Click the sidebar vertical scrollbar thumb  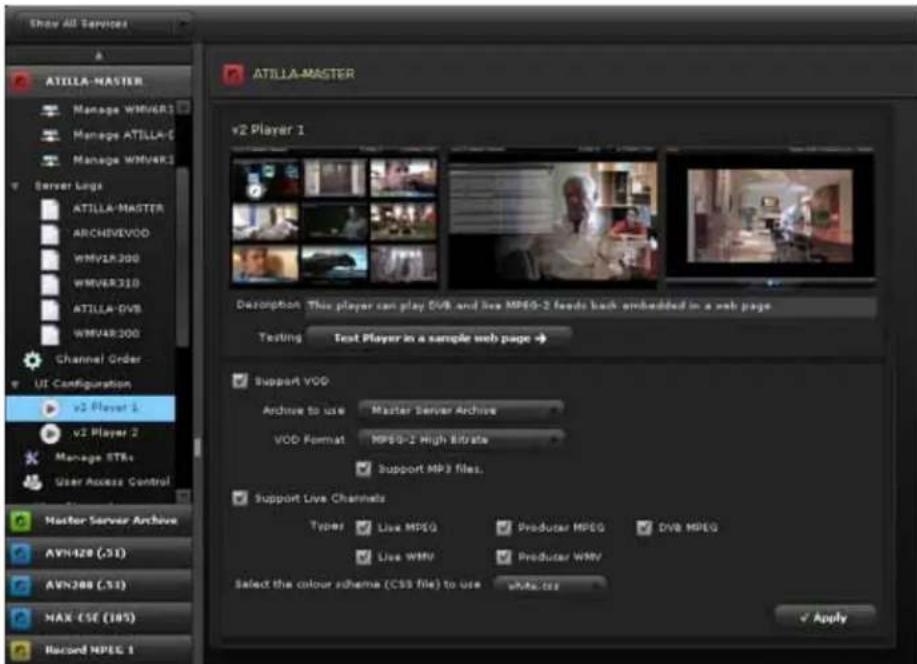(183, 257)
